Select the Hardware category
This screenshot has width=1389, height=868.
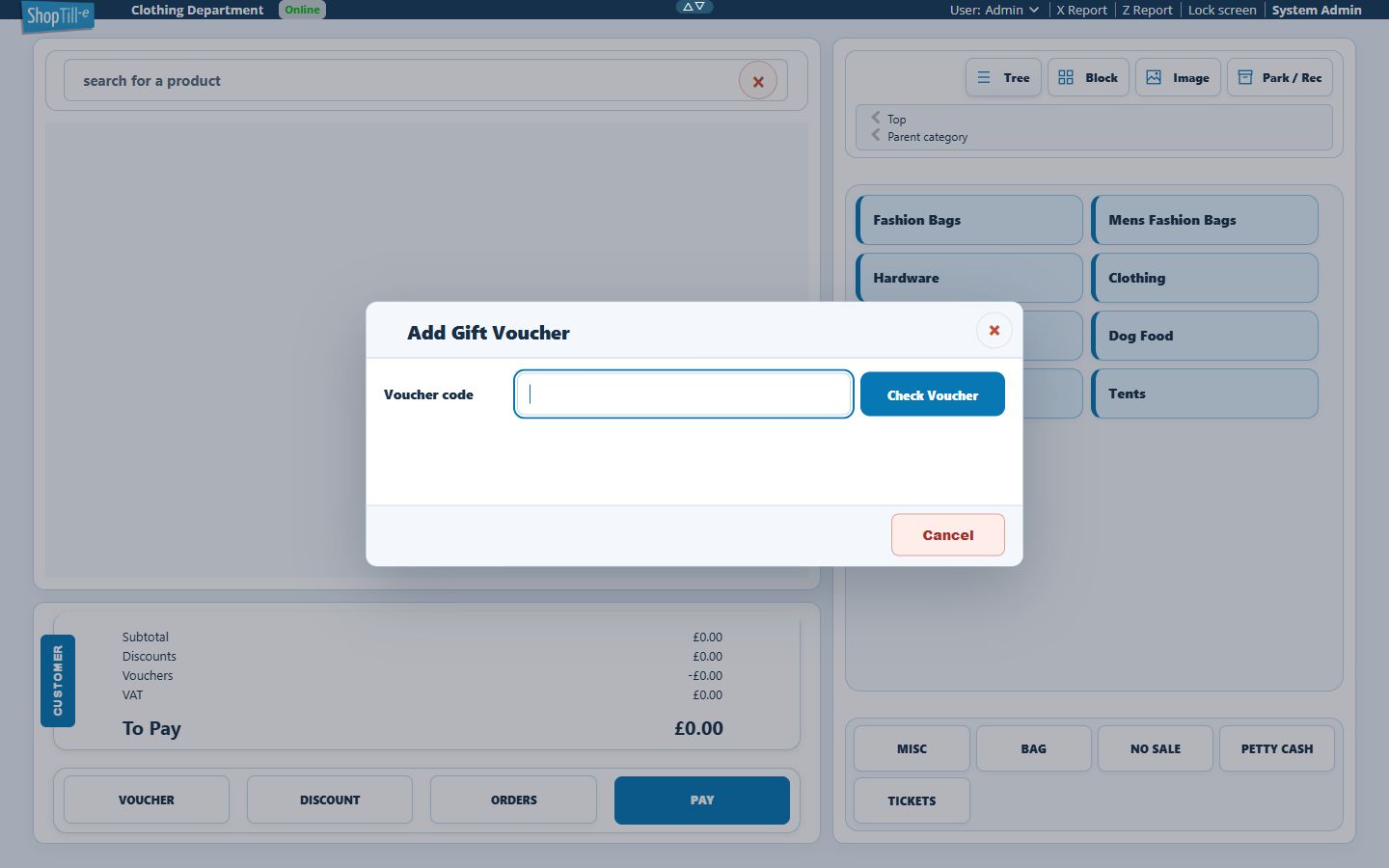click(x=969, y=278)
